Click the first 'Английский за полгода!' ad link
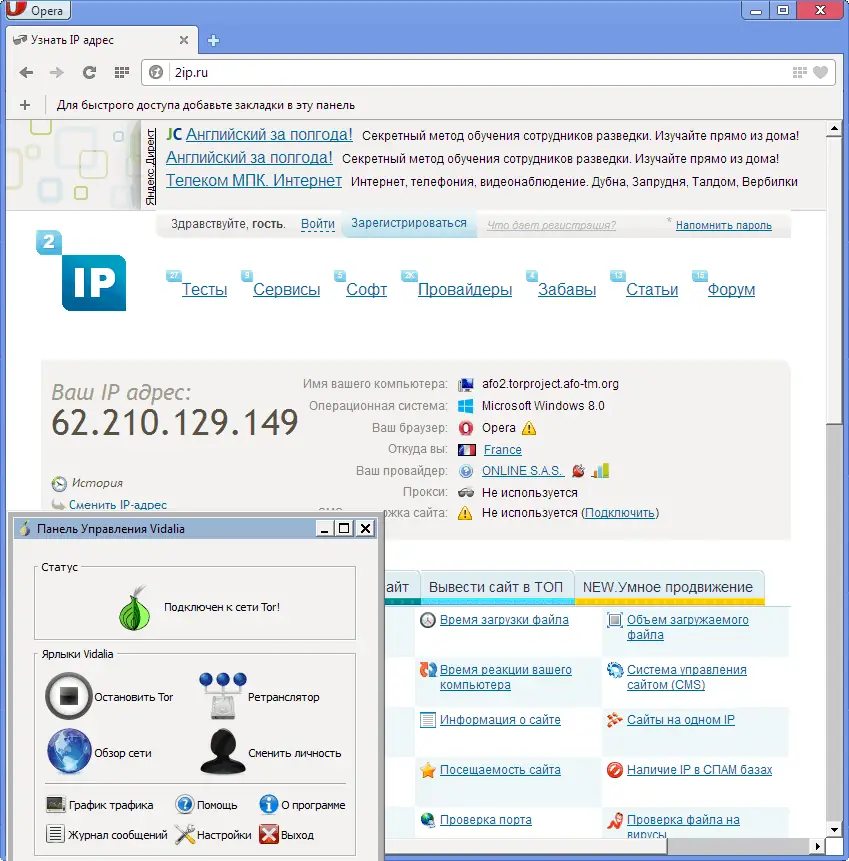849x861 pixels. 269,135
